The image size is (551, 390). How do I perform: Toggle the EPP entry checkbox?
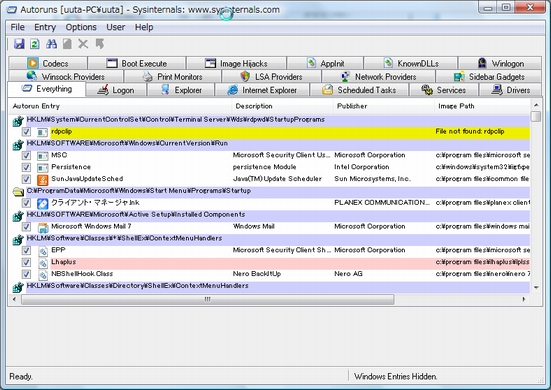pyautogui.click(x=26, y=250)
